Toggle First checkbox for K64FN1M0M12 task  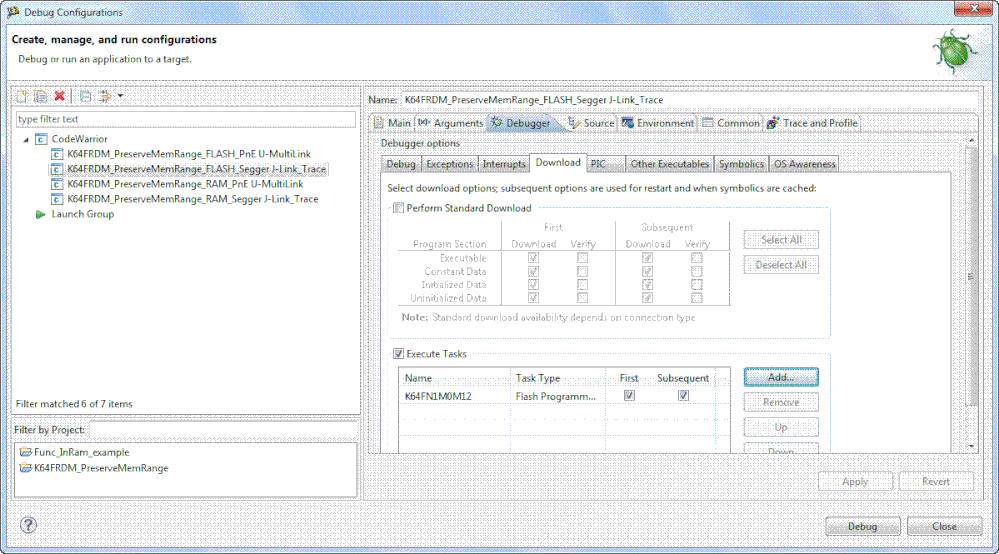629,395
